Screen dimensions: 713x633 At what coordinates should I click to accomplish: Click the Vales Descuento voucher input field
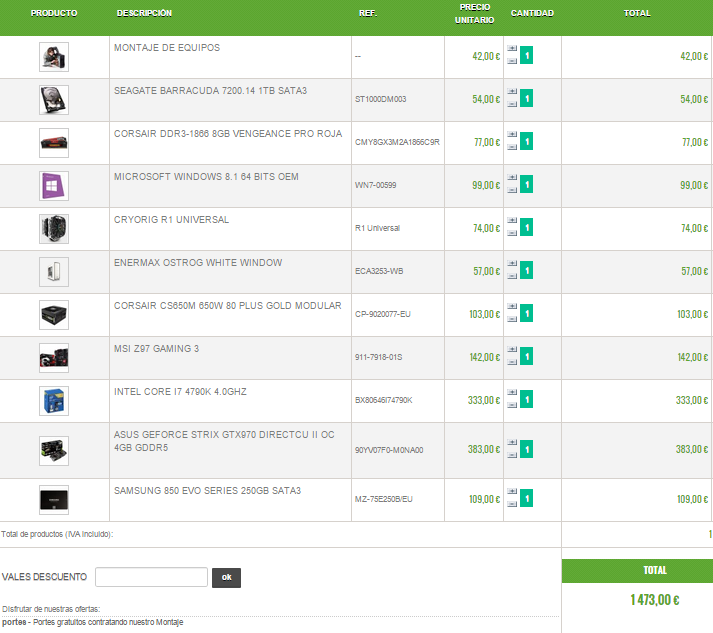[x=151, y=577]
